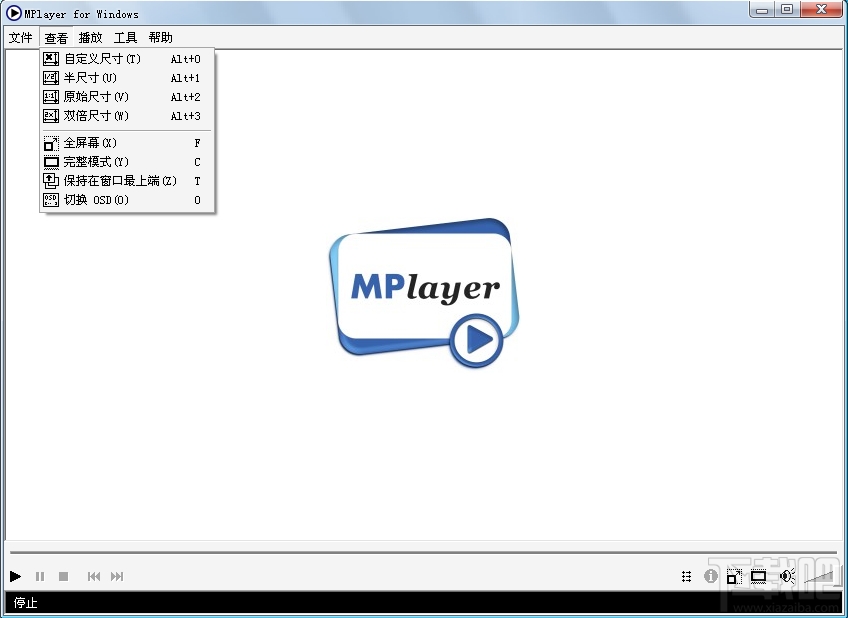
Task: Open the 文件 menu
Action: pos(20,37)
